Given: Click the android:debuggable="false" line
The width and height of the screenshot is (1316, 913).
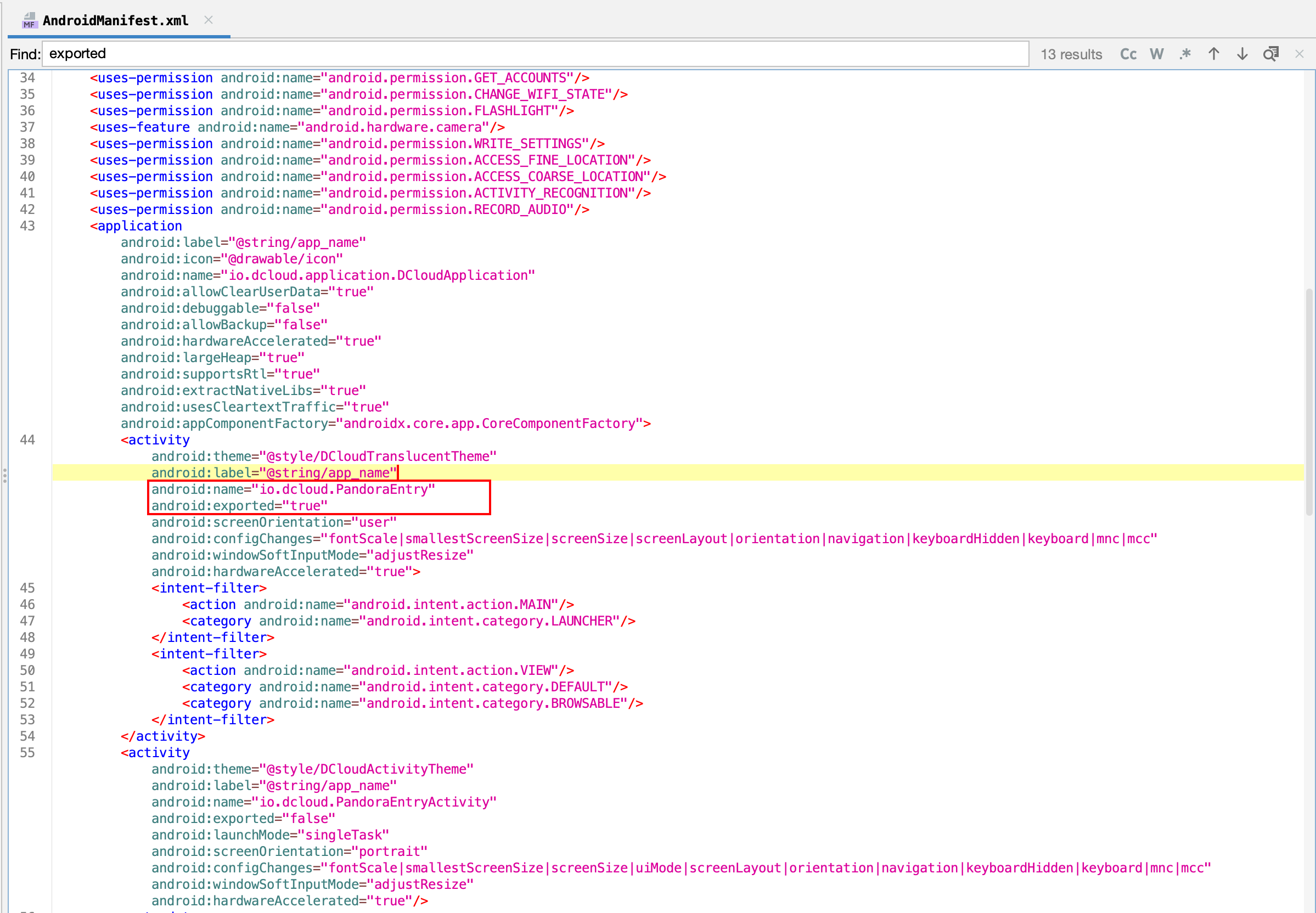Looking at the screenshot, I should [x=220, y=308].
